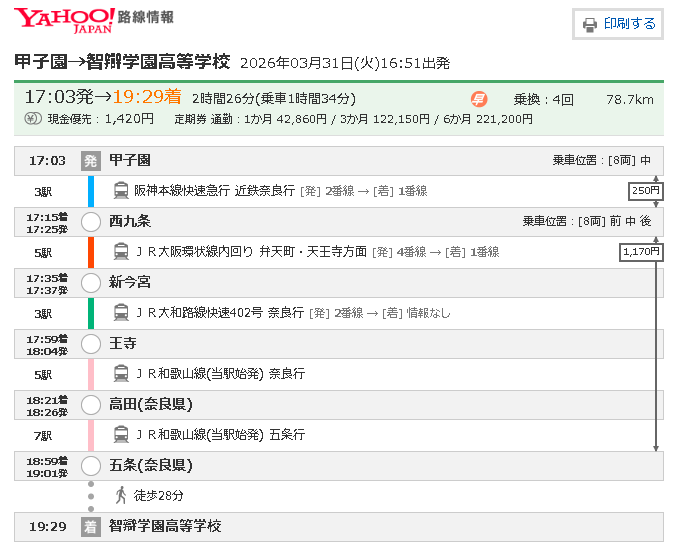Open the 智辯学園高等学校 destination link
This screenshot has height=549, width=676.
[165, 526]
